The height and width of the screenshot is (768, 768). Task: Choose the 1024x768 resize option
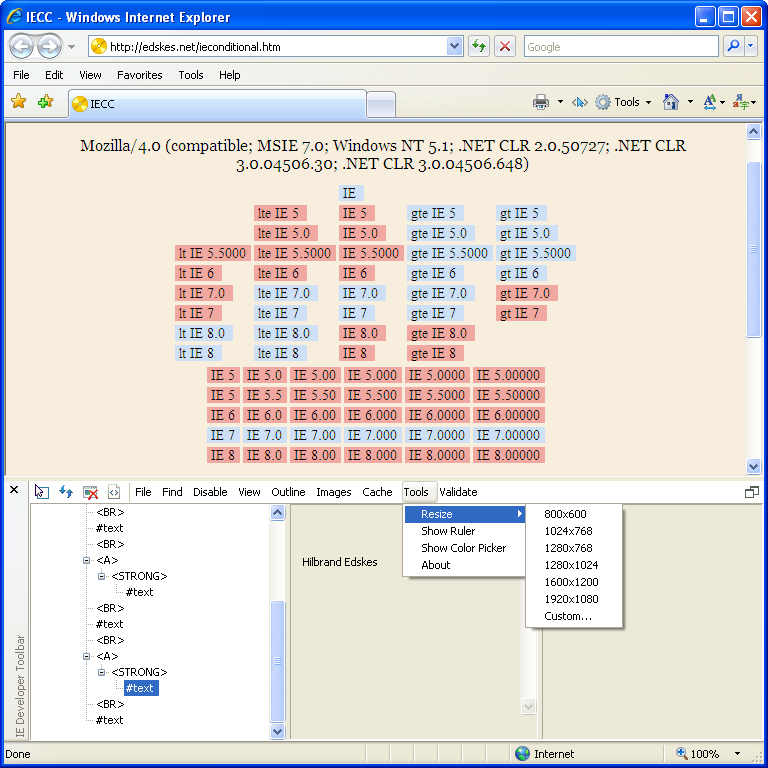[568, 531]
